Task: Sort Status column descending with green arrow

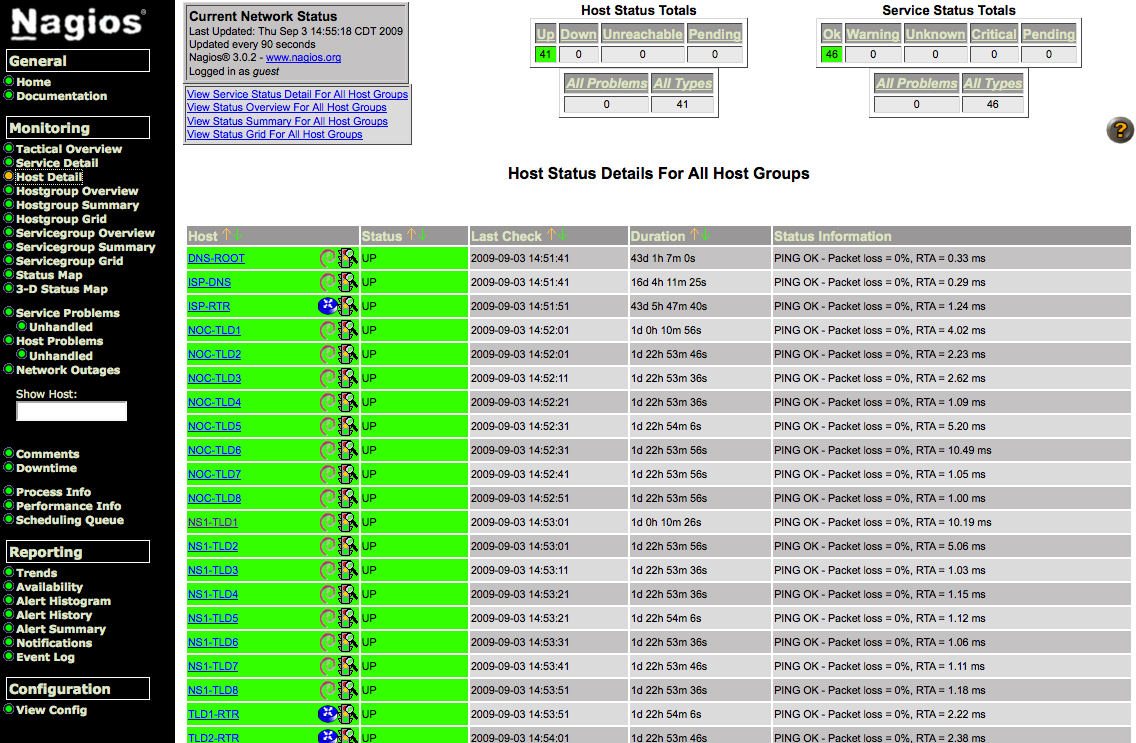Action: (424, 236)
